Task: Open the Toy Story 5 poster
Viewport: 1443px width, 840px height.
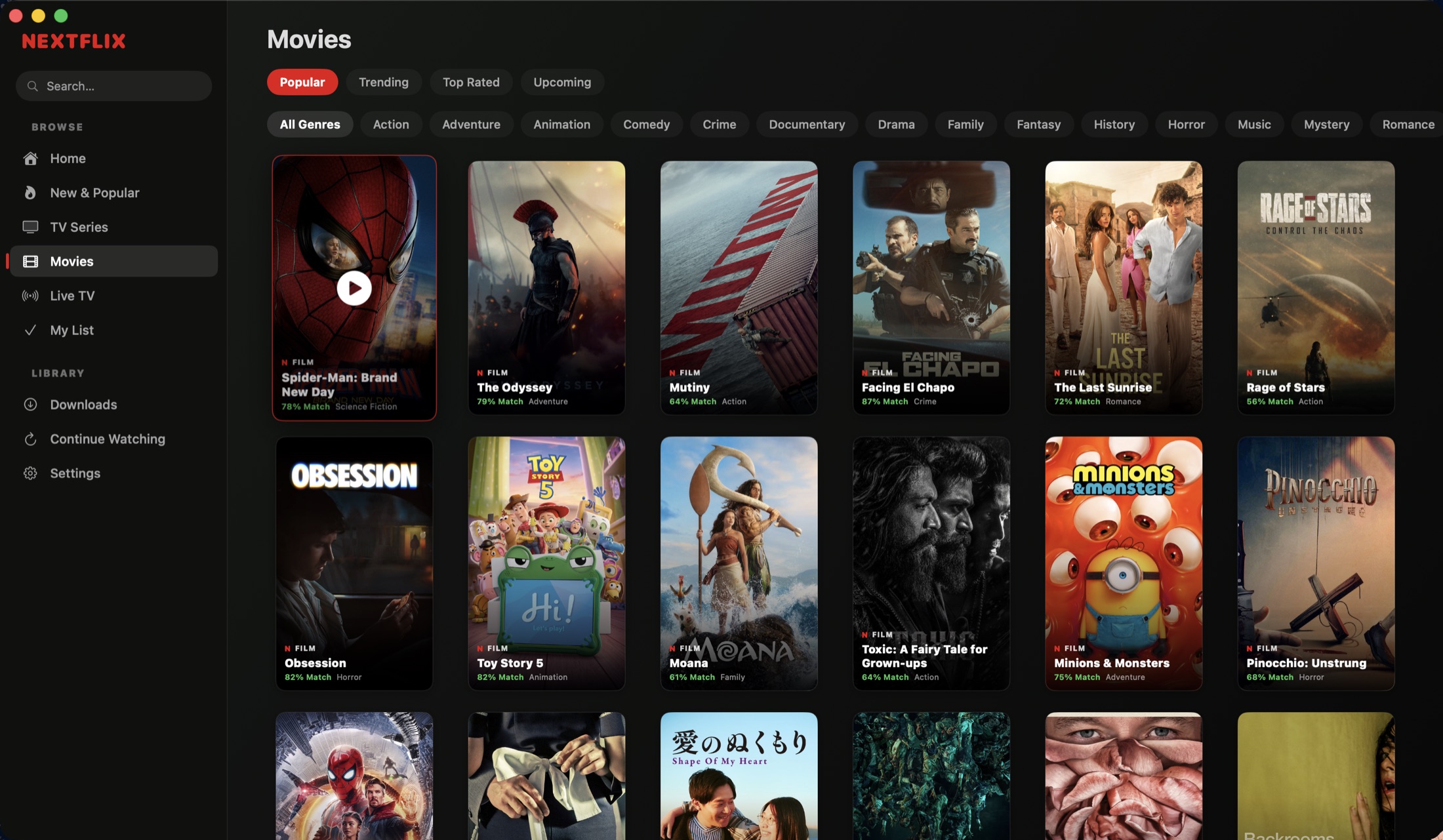Action: (546, 563)
